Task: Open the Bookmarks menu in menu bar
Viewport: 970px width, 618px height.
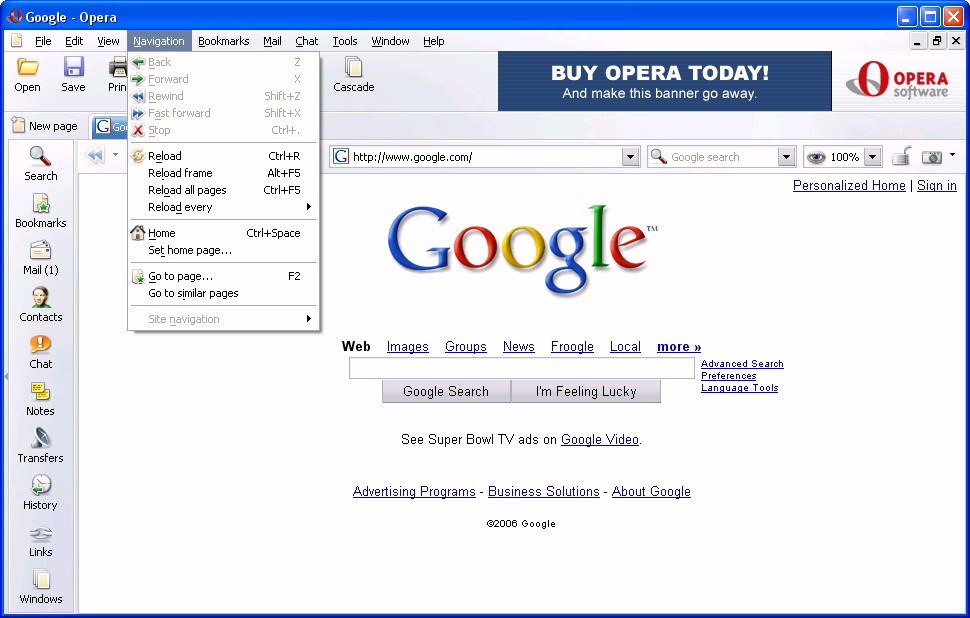Action: (223, 41)
